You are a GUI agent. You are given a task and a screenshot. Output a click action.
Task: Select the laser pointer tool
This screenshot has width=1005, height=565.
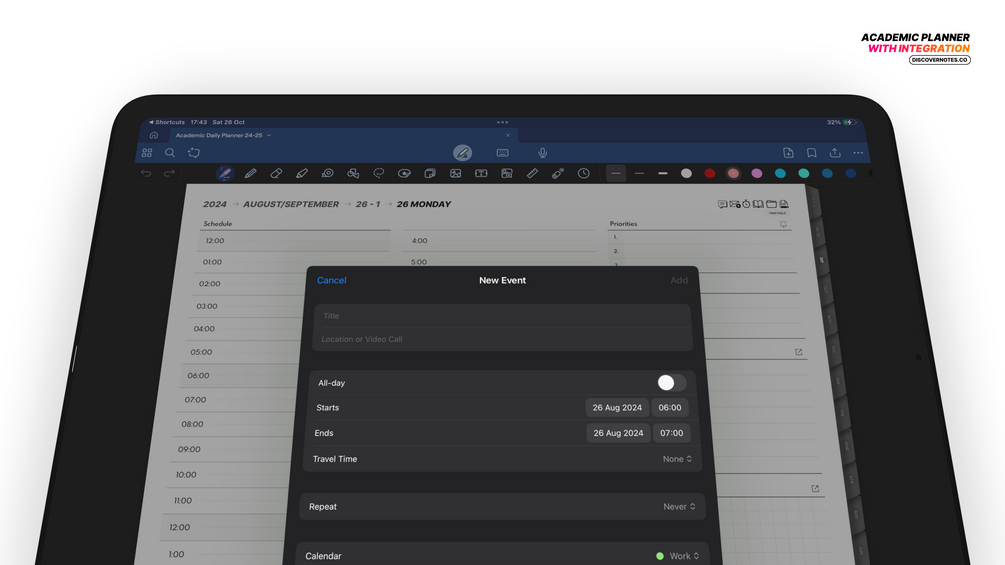coord(558,173)
